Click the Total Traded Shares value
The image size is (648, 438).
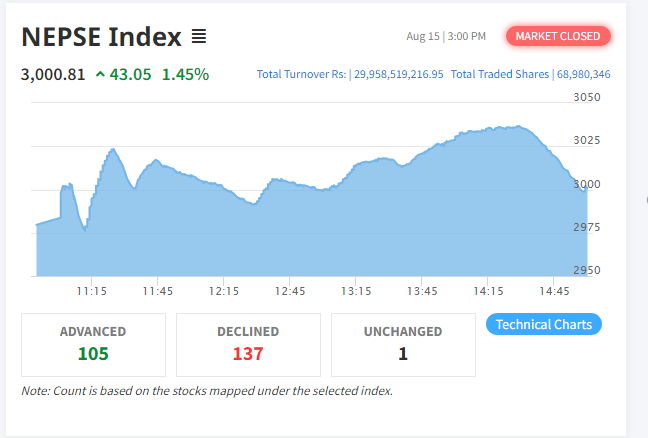point(584,74)
